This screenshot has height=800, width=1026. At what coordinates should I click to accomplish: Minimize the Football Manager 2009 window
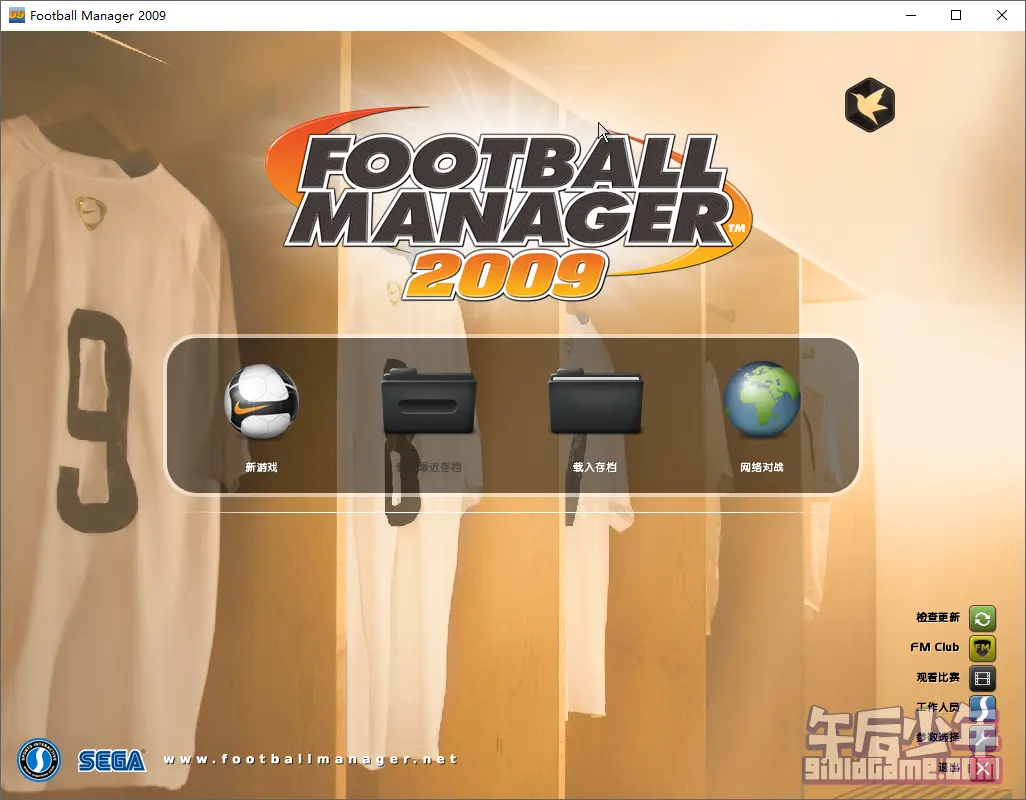(911, 15)
